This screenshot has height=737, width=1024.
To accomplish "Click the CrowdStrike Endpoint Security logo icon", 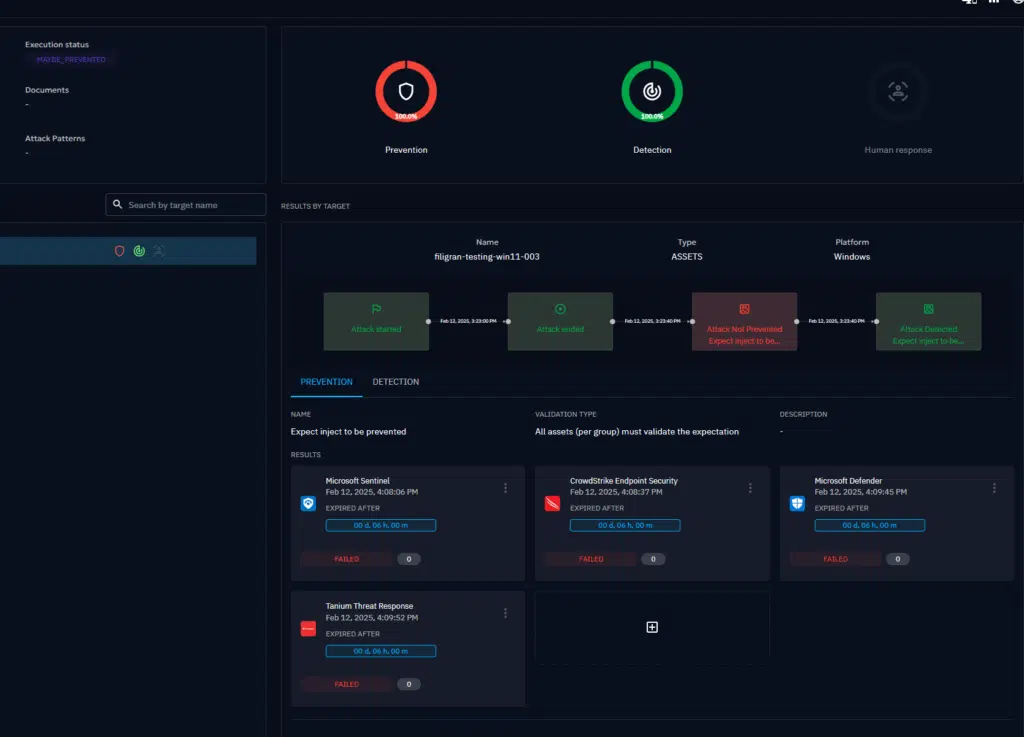I will (x=553, y=504).
